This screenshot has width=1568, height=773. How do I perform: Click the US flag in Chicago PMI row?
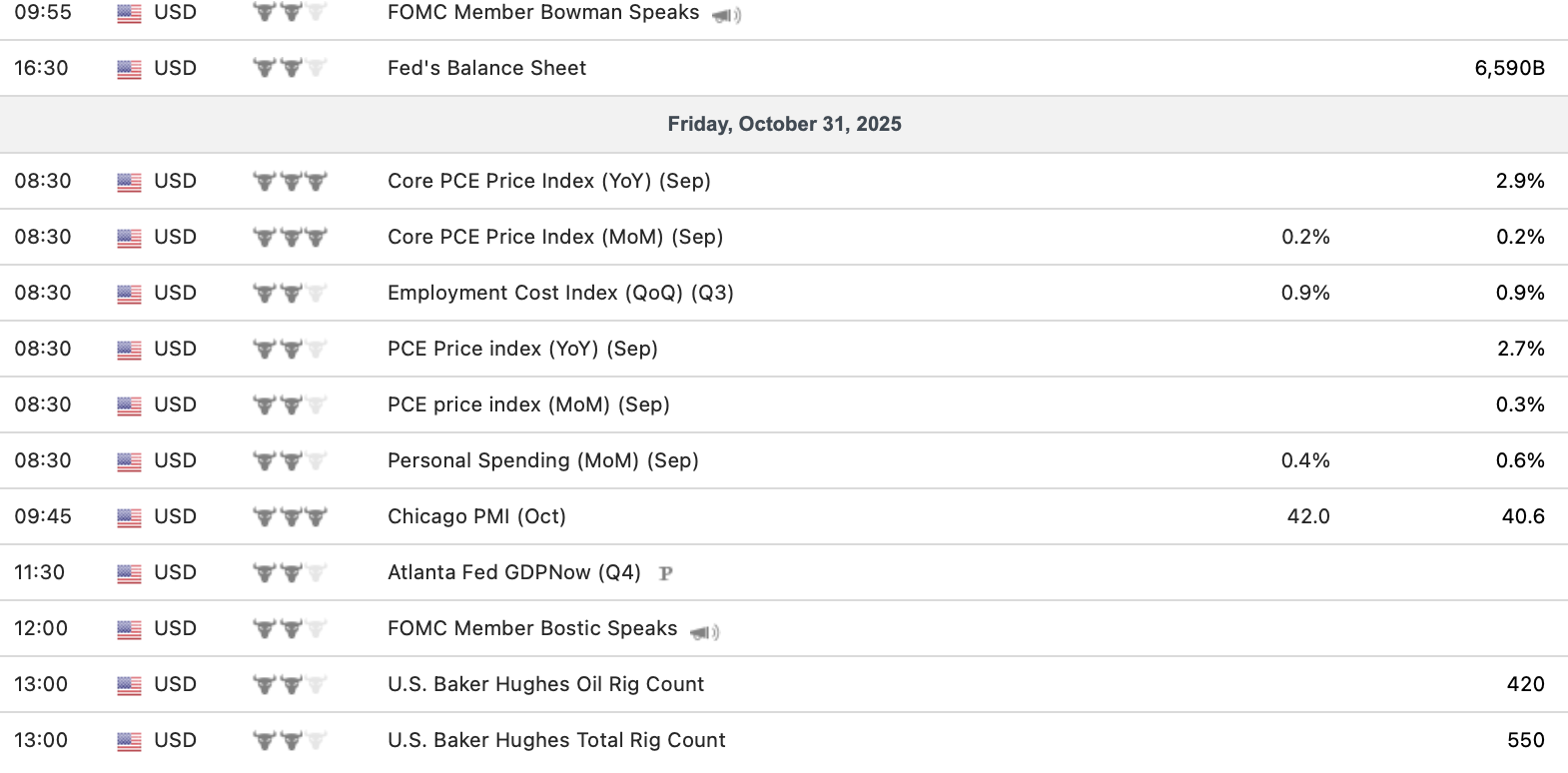pos(129,517)
